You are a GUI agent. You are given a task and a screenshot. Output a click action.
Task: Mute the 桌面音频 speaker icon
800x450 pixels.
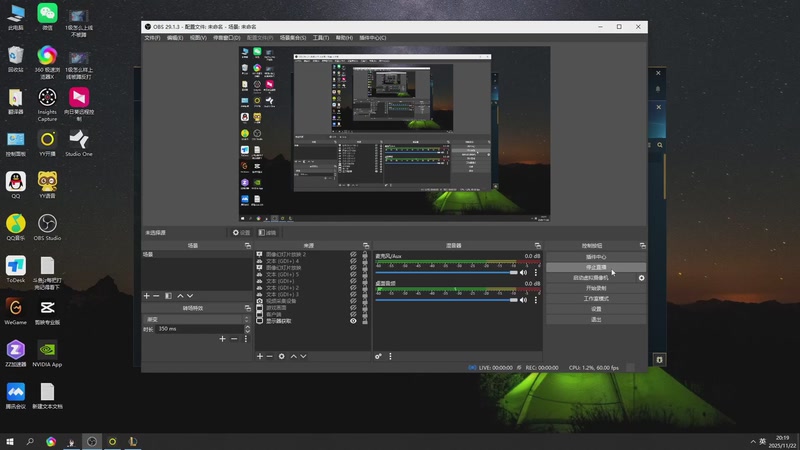(523, 300)
